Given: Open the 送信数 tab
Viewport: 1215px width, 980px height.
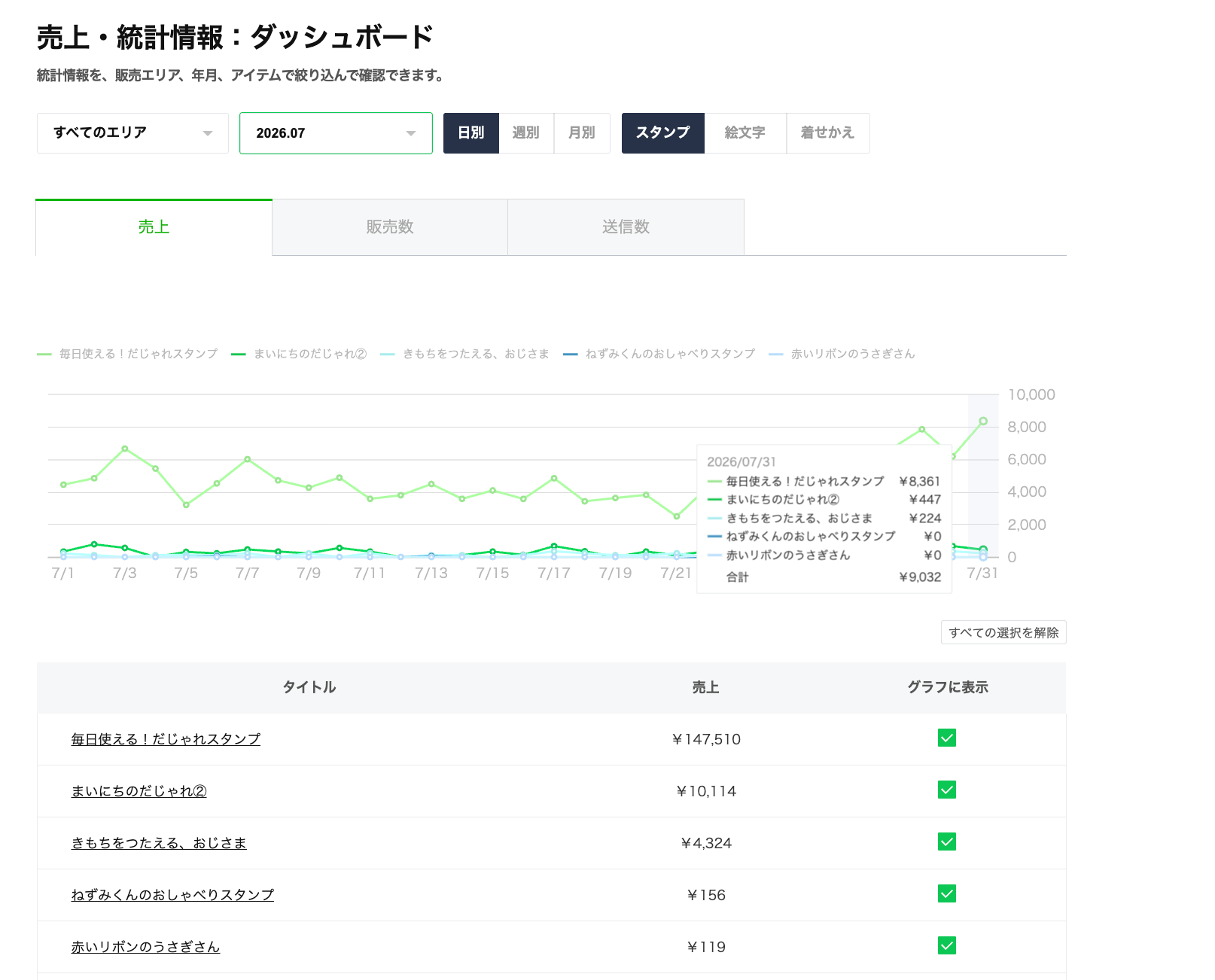Looking at the screenshot, I should 626,227.
